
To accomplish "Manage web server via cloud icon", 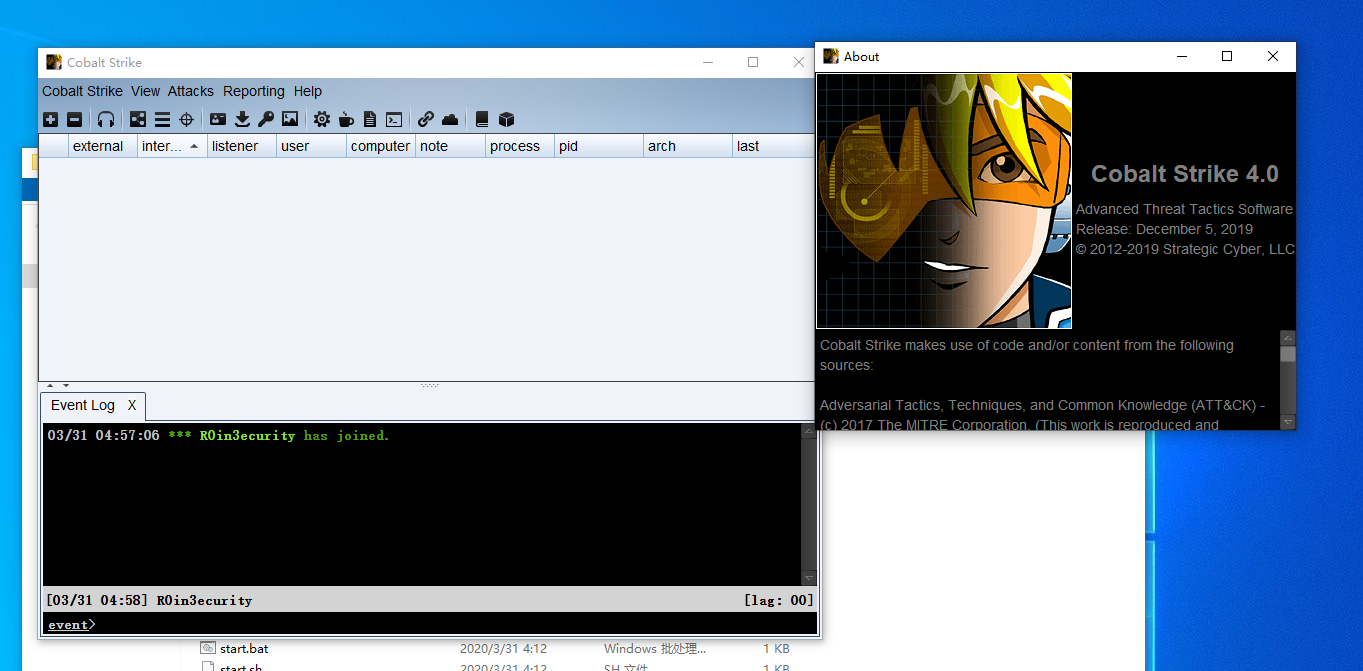I will tap(450, 120).
